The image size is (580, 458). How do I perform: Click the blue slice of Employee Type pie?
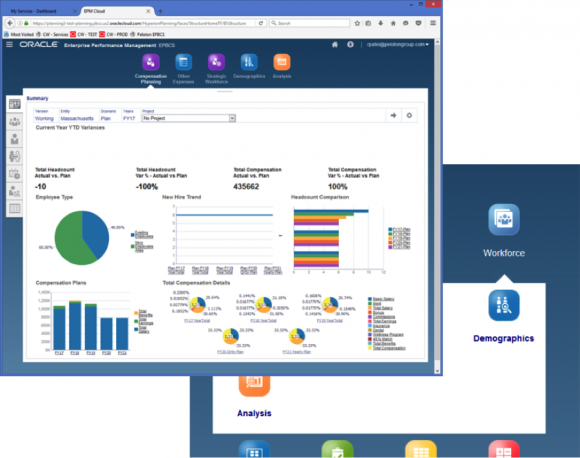pyautogui.click(x=95, y=231)
